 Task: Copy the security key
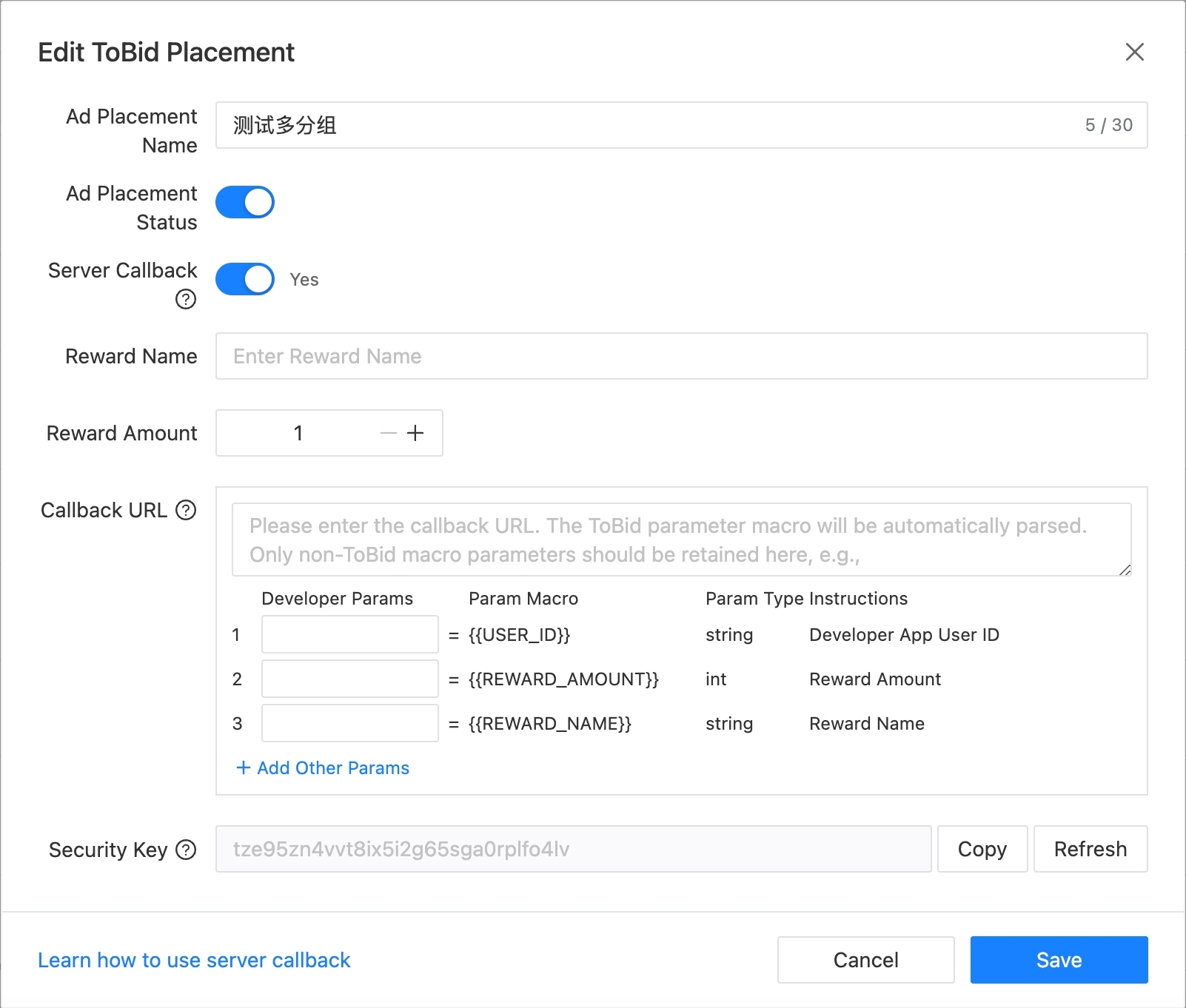pos(982,849)
